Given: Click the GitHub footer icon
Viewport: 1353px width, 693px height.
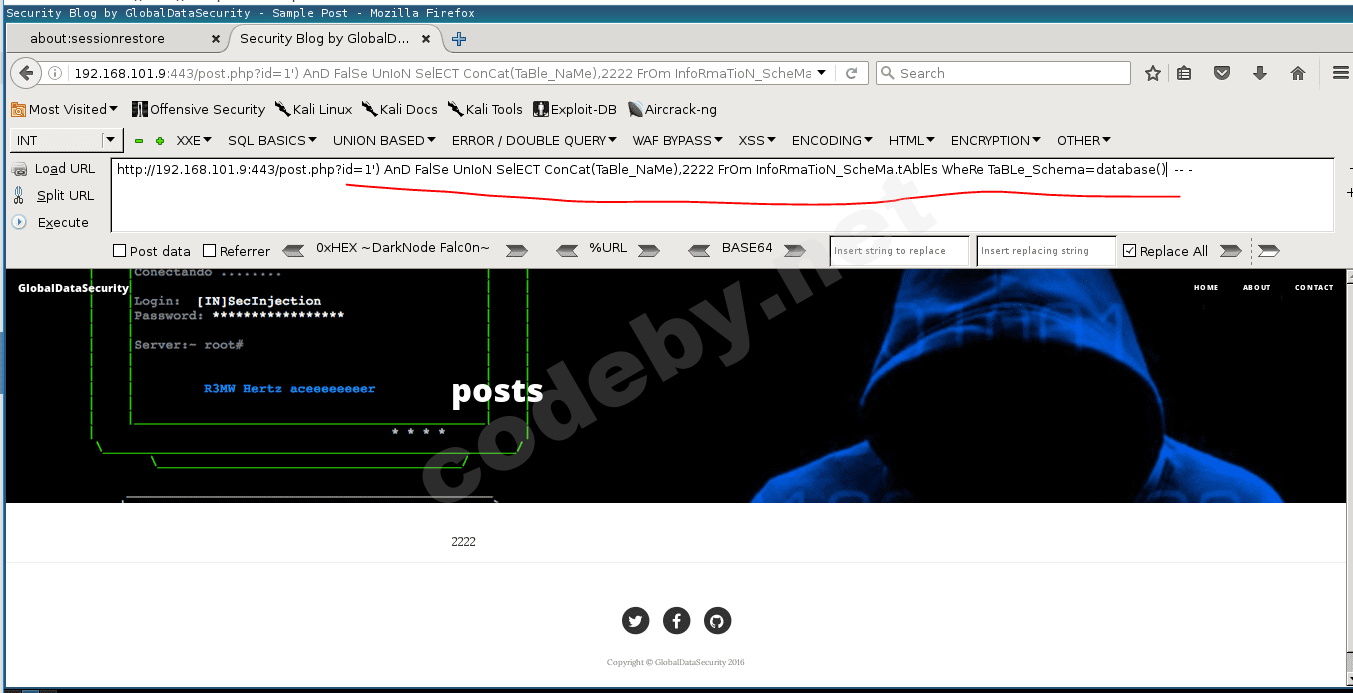Looking at the screenshot, I should click(718, 621).
